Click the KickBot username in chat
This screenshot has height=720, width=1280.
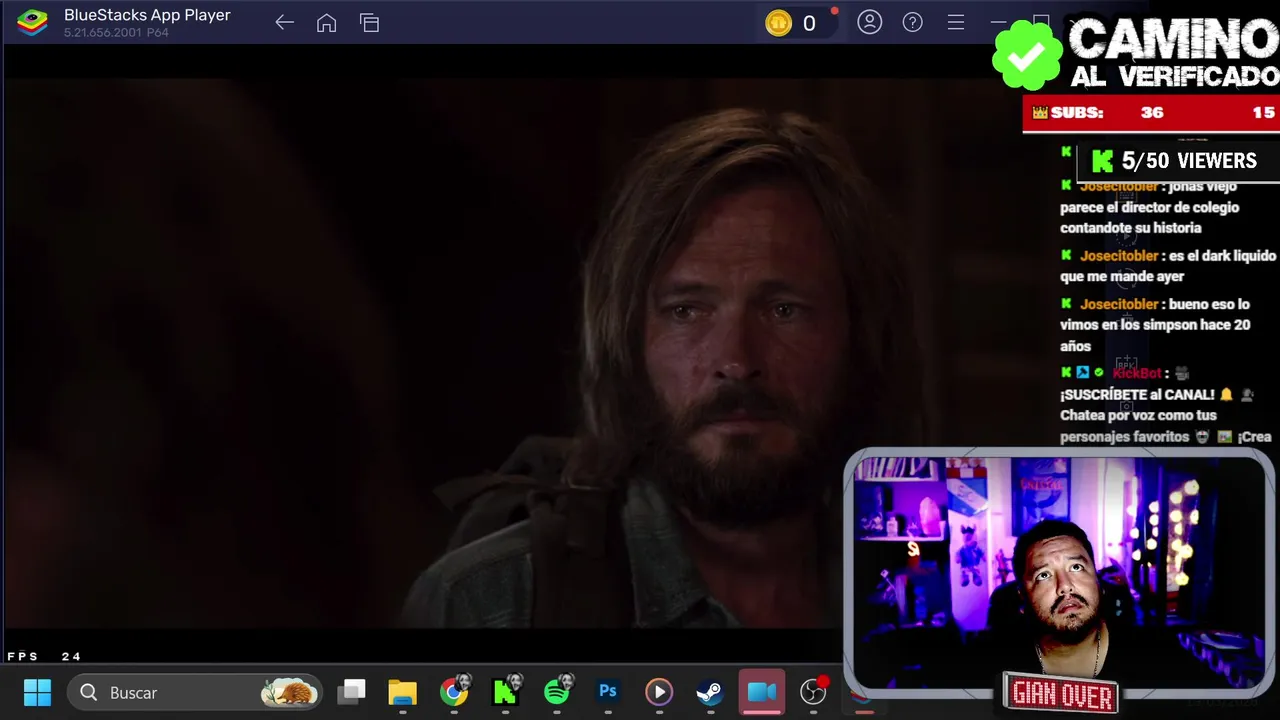click(1137, 373)
